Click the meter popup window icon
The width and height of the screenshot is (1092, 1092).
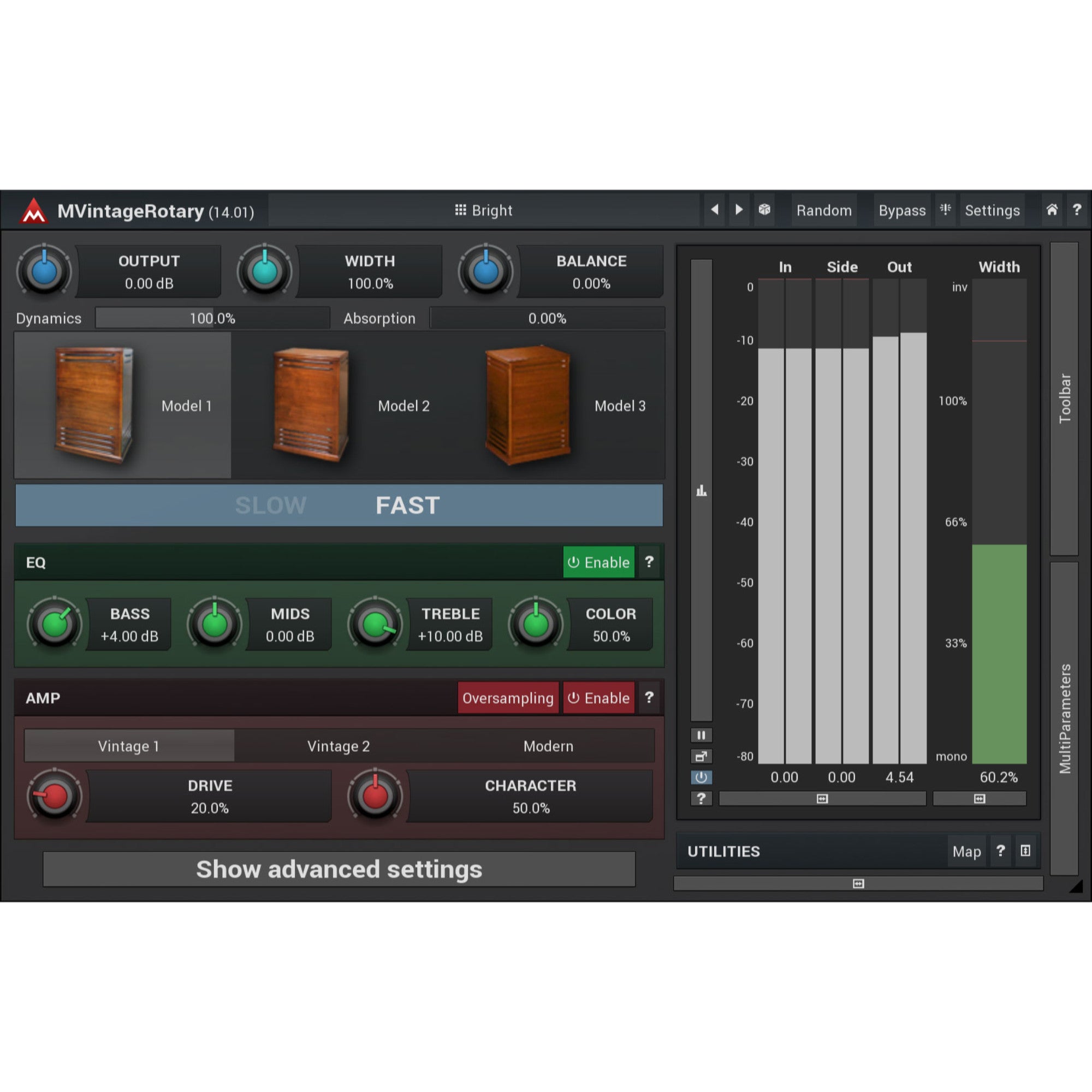click(701, 756)
